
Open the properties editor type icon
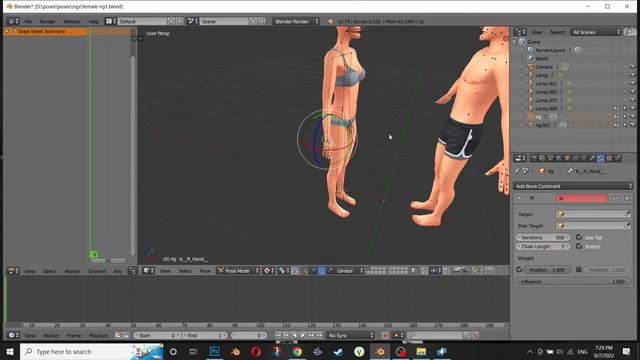pyautogui.click(x=520, y=158)
